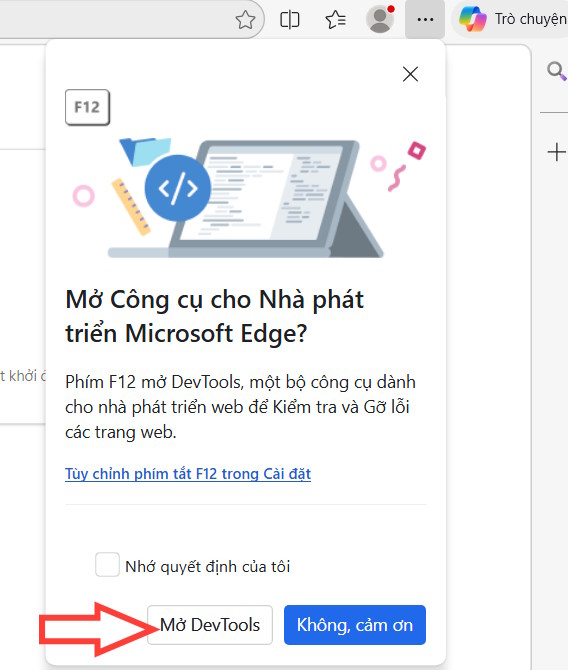This screenshot has width=568, height=670.
Task: Click the sidebar search magnifier icon
Action: pyautogui.click(x=556, y=71)
